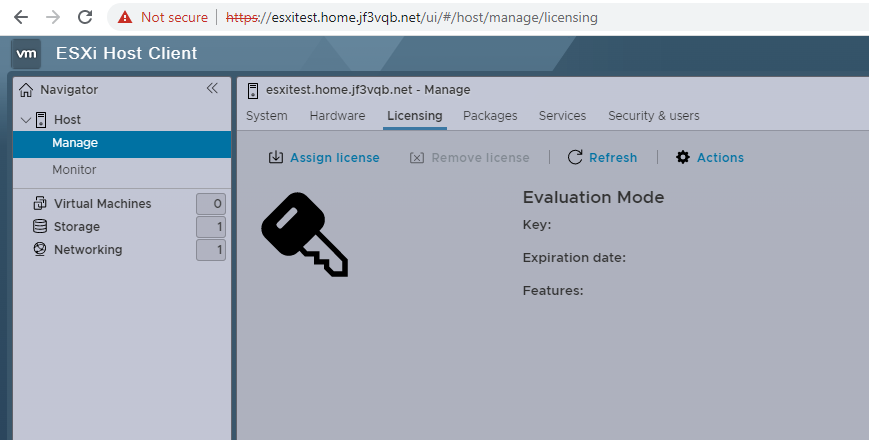
Task: Click the Navigator home icon
Action: pos(26,90)
